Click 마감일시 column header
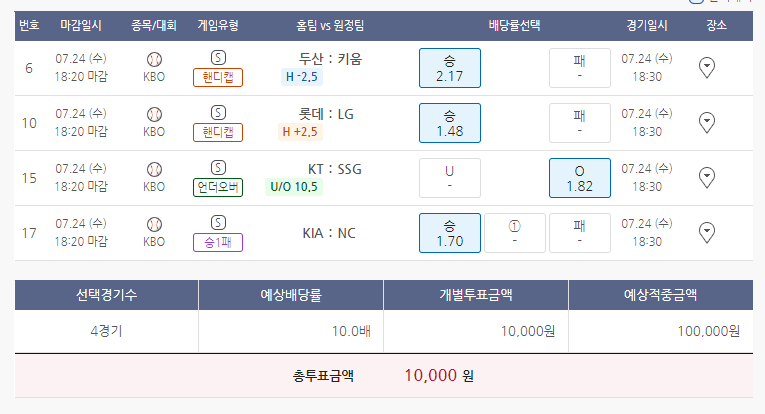 coord(83,25)
